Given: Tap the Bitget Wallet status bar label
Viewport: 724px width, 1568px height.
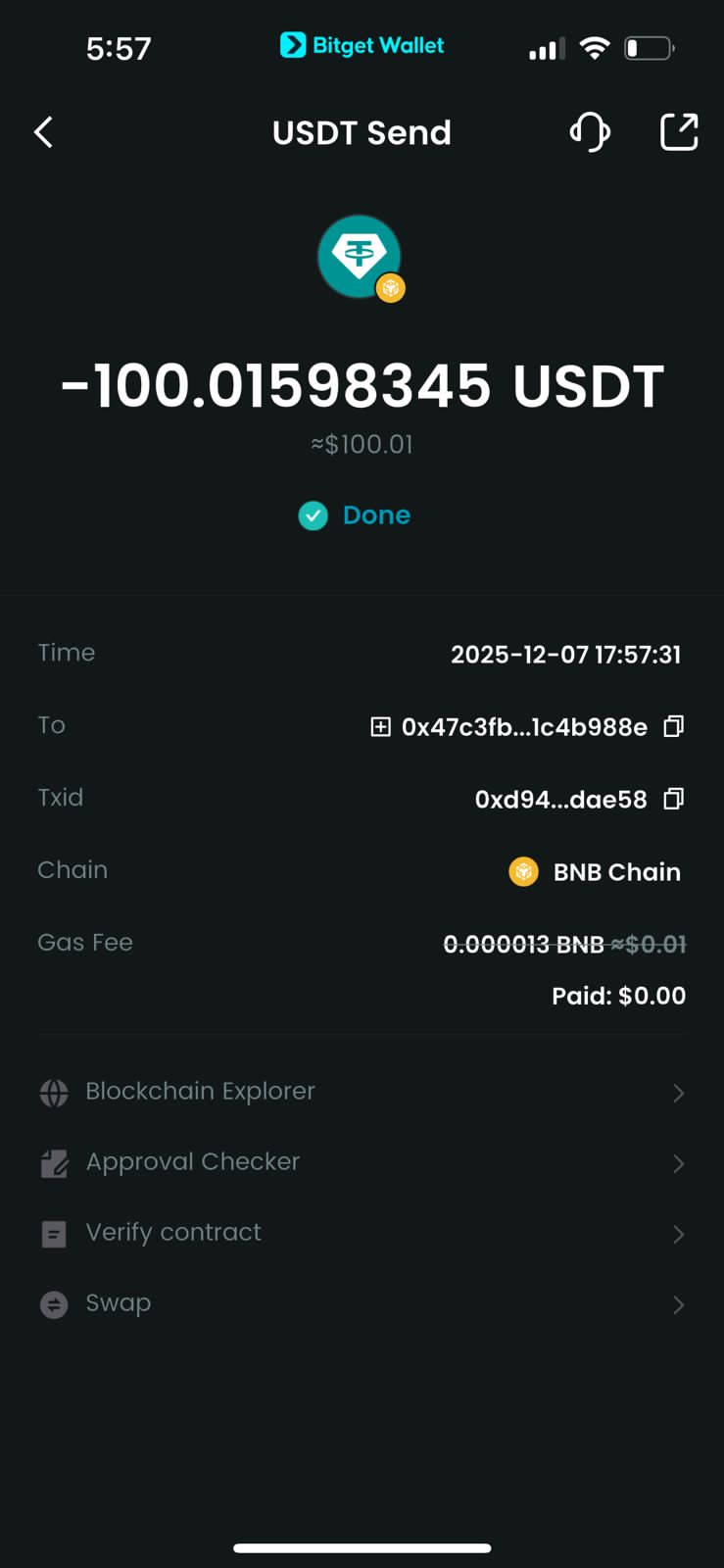Looking at the screenshot, I should click(x=362, y=45).
